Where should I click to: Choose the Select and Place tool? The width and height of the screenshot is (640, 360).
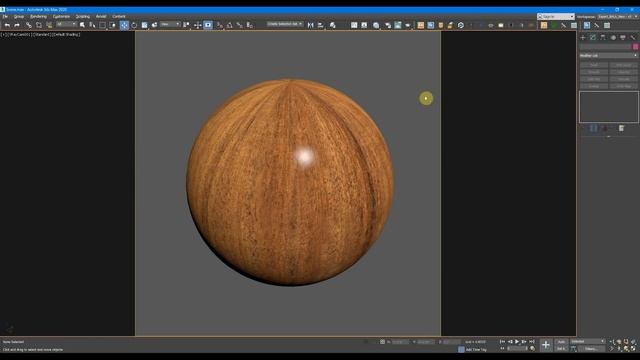click(154, 25)
